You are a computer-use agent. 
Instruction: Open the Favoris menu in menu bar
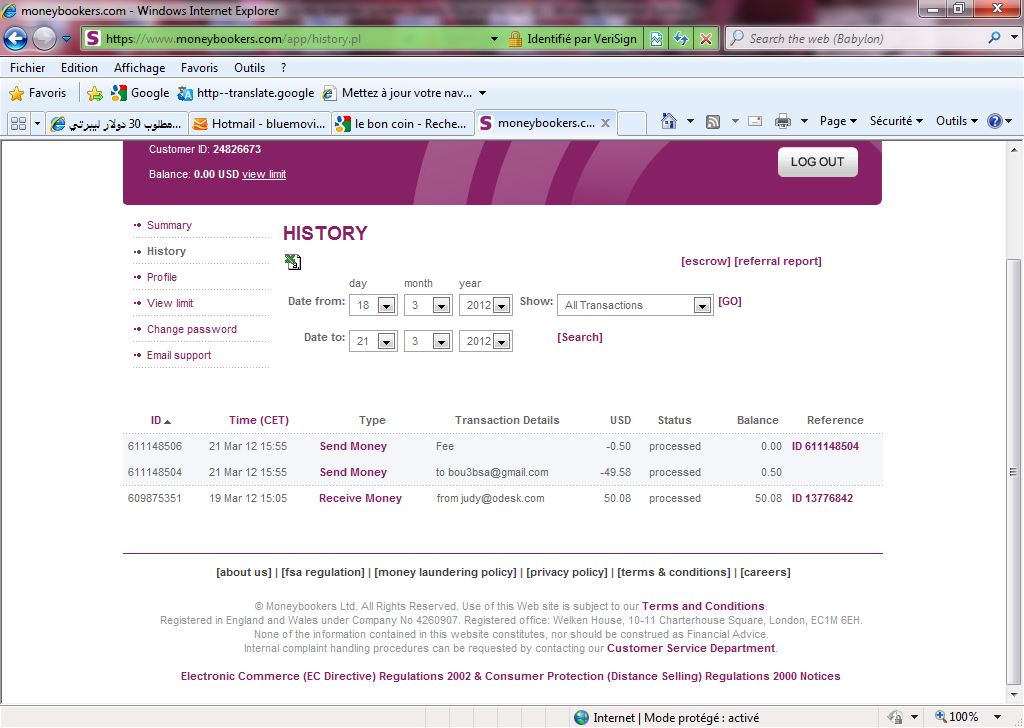pyautogui.click(x=199, y=68)
